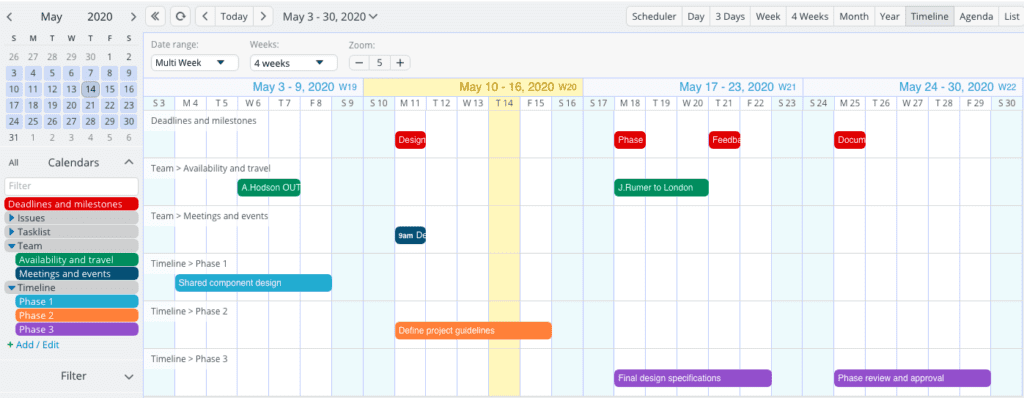Increase zoom with the plus button

point(400,63)
